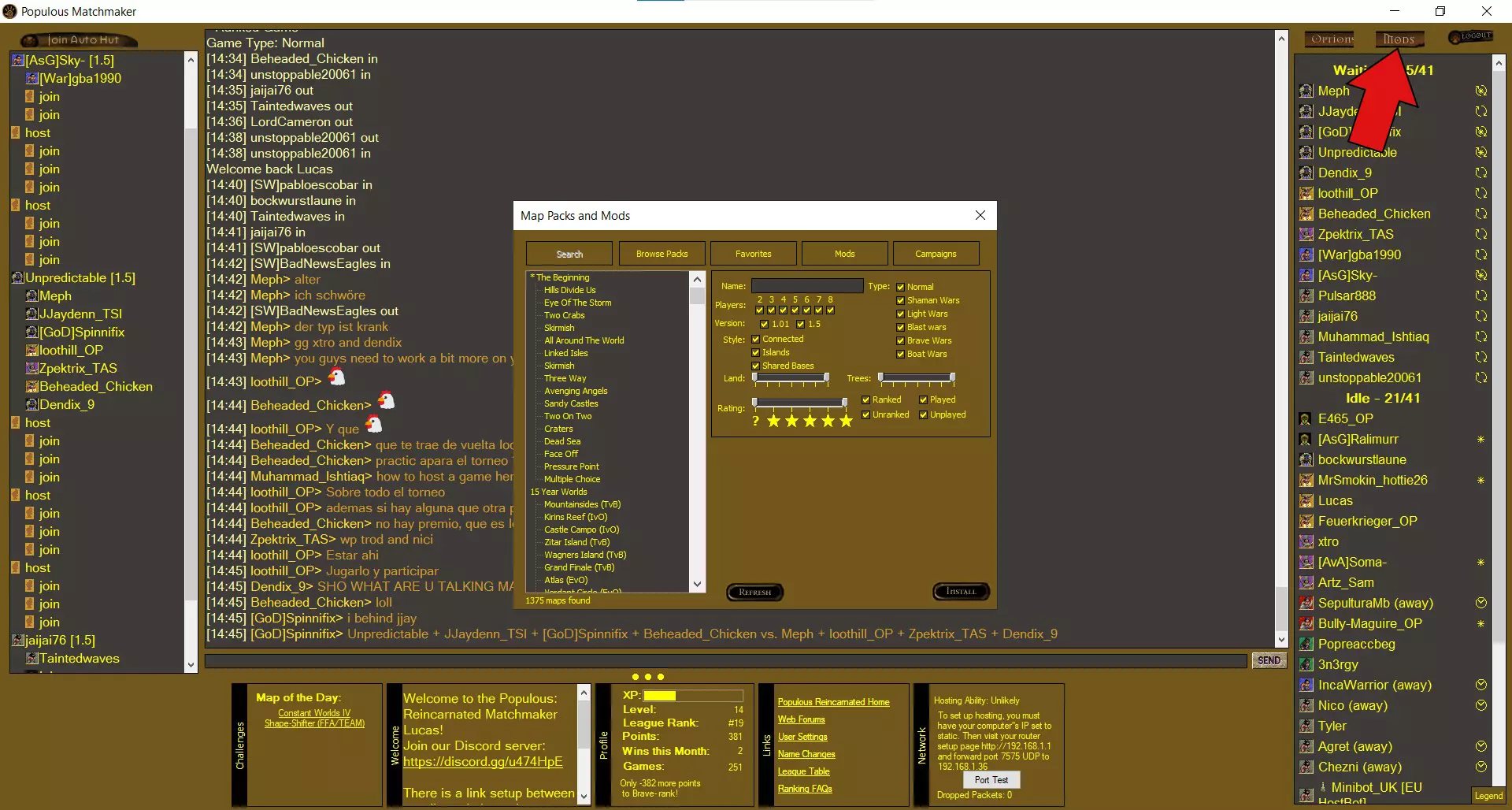
Task: Open the vertical Challenges panel tab
Action: (x=239, y=745)
